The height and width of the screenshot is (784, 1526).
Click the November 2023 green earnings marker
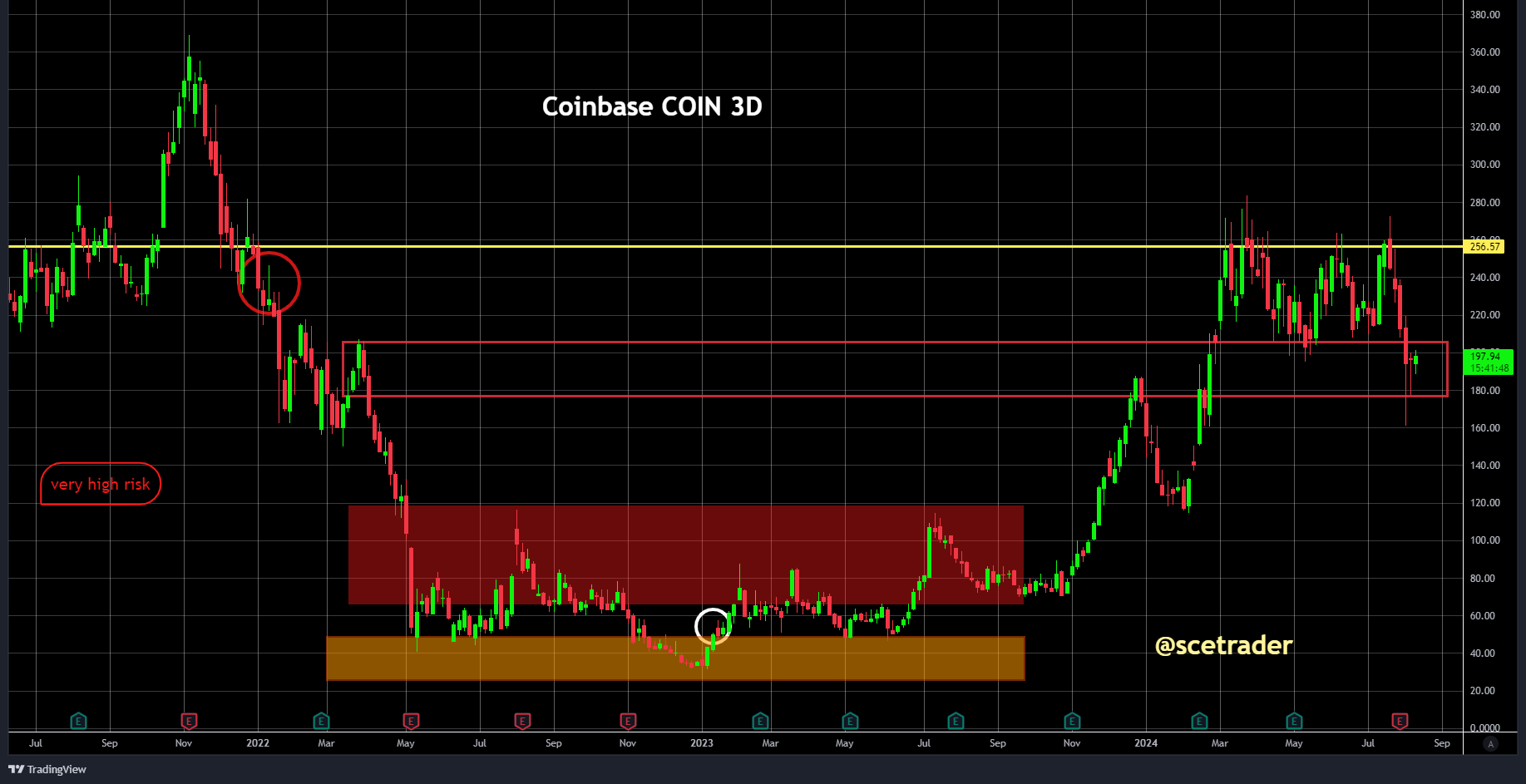point(1072,721)
